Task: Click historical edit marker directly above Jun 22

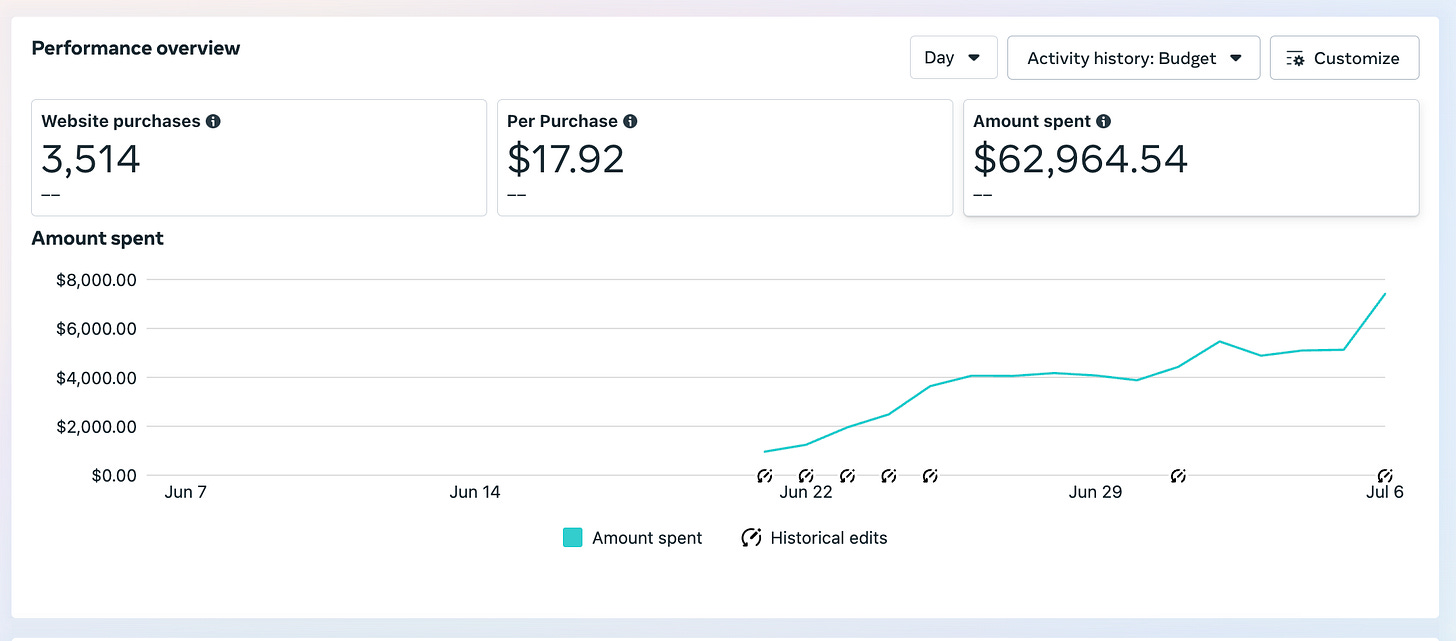Action: [806, 476]
